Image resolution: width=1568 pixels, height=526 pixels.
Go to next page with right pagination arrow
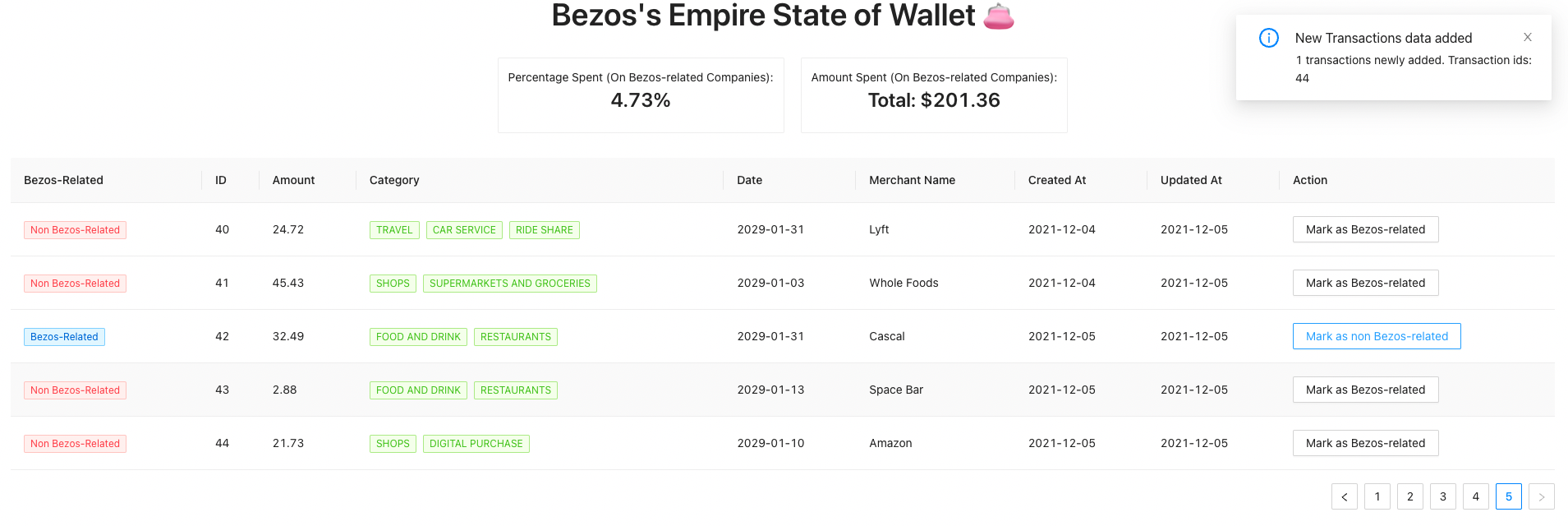(x=1542, y=496)
